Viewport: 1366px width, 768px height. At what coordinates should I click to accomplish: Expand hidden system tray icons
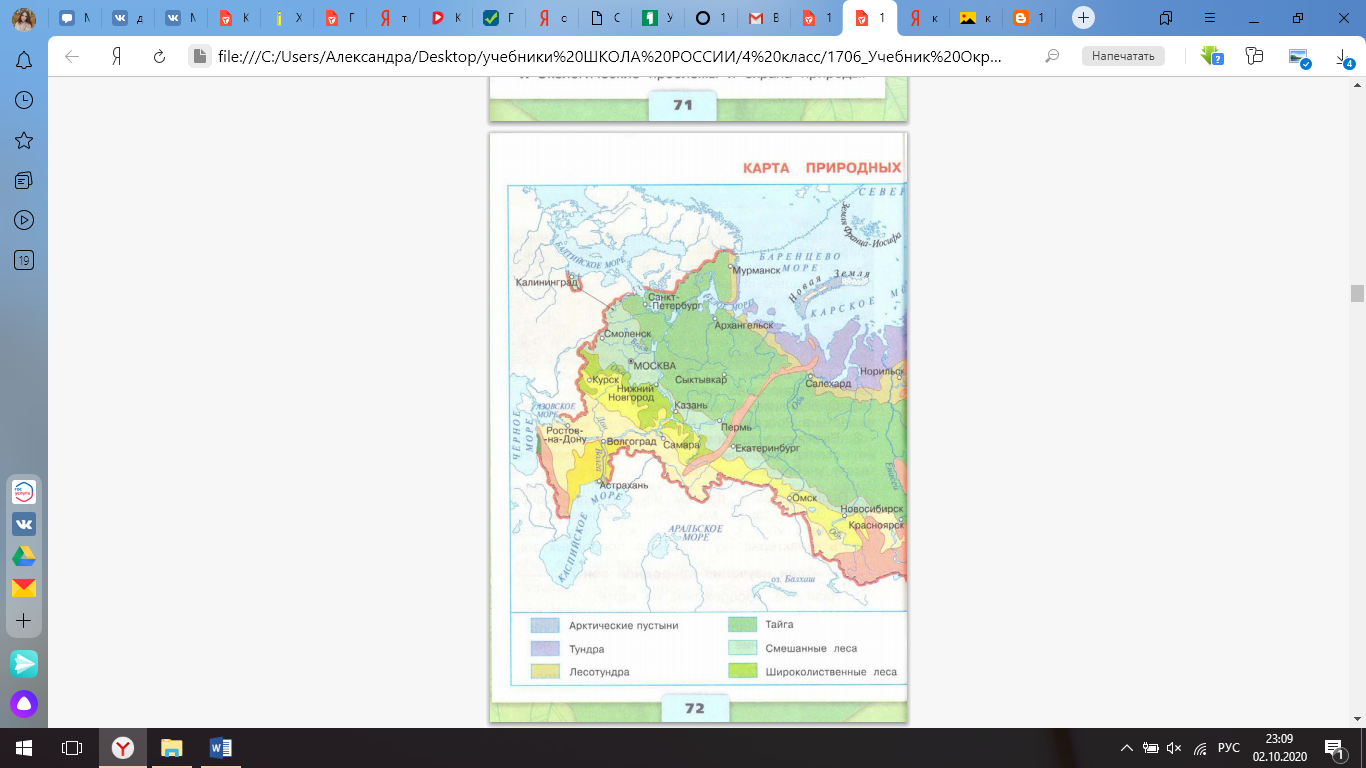click(1127, 748)
